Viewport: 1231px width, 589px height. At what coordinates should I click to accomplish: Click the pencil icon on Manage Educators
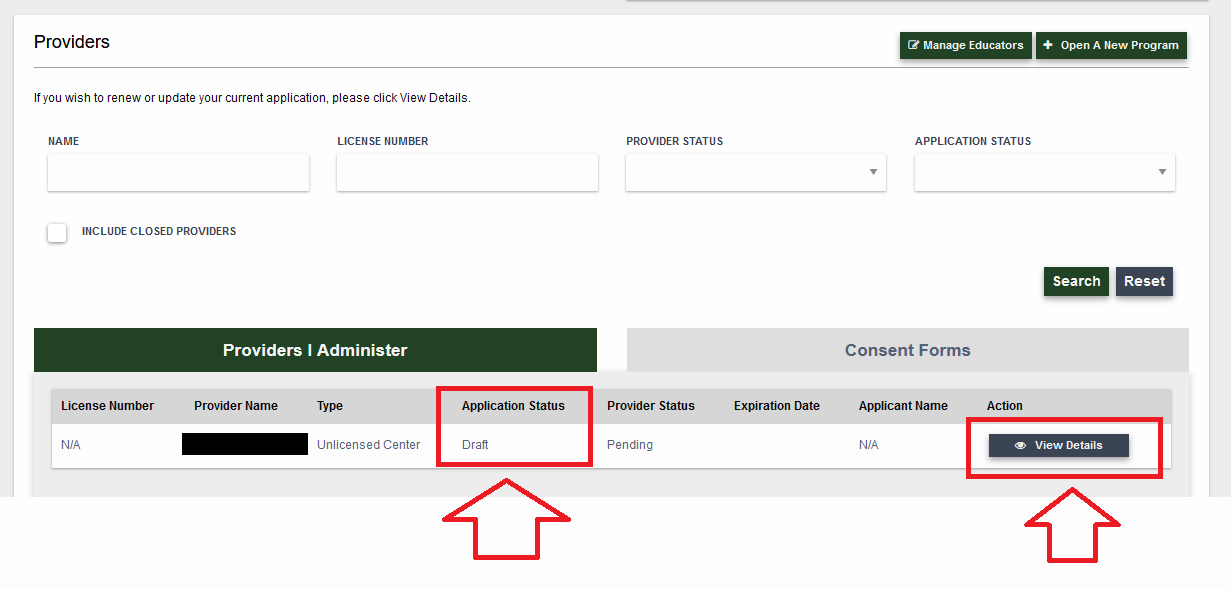[x=913, y=46]
